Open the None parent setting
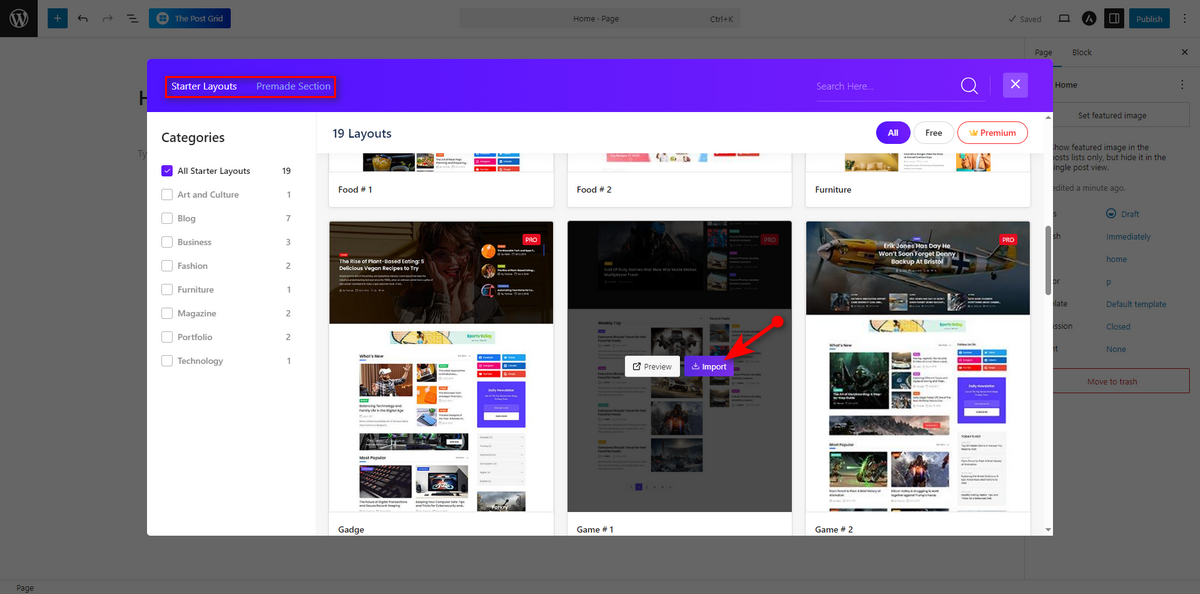1200x594 pixels. pos(1116,349)
